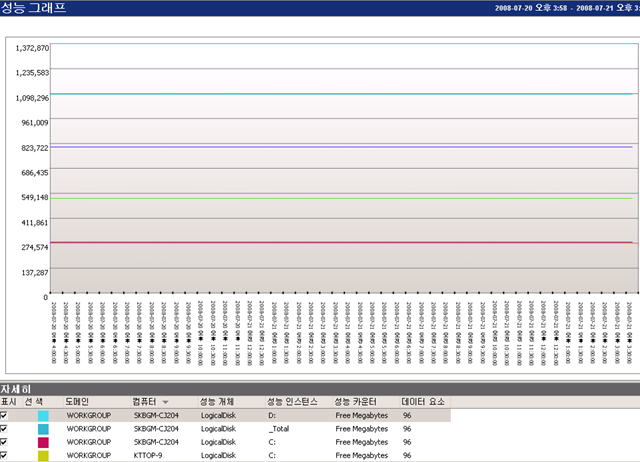Viewport: 640px width, 462px height.
Task: Select the D: instance cell
Action: [272, 415]
